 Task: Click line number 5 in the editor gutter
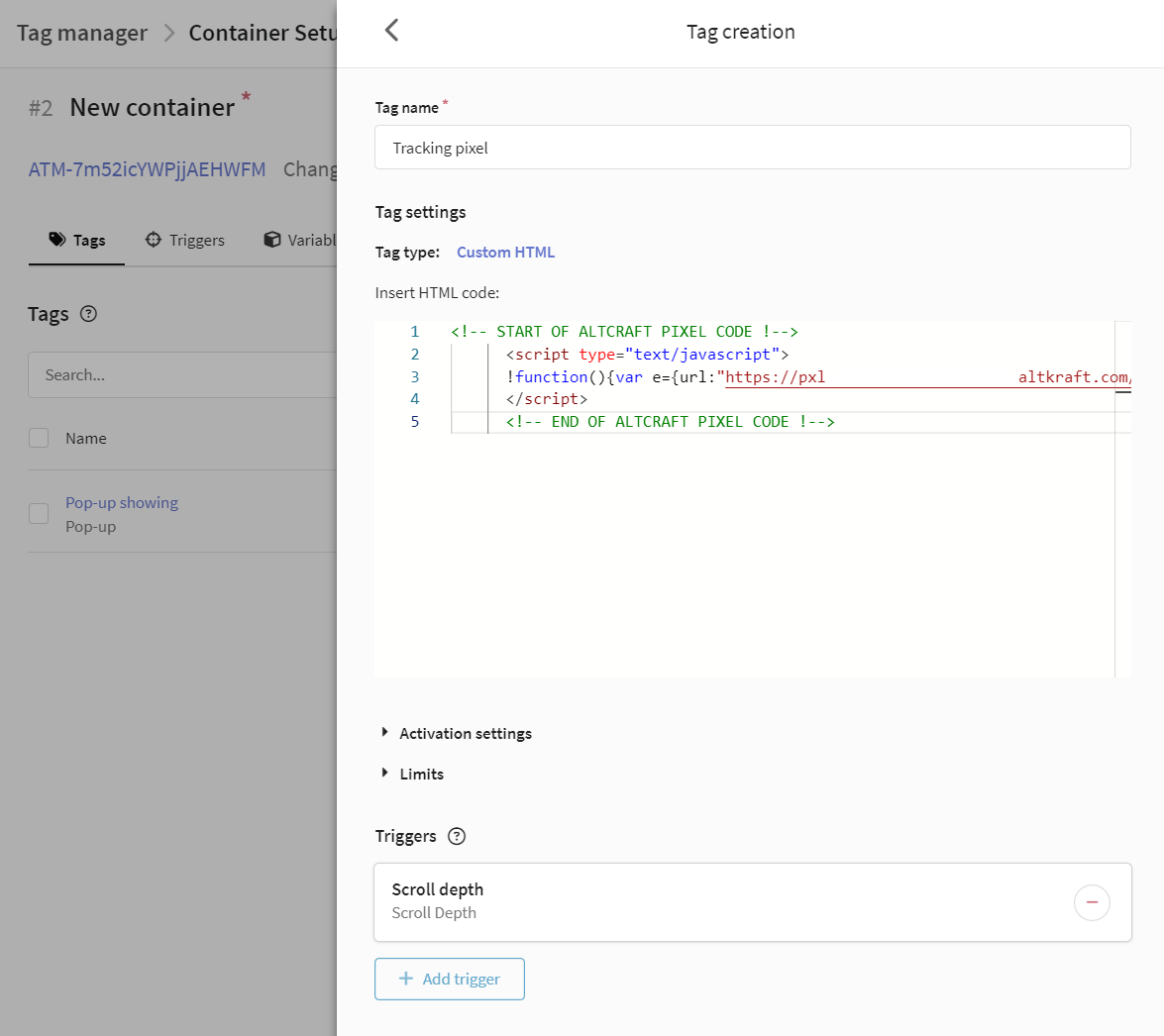pos(415,422)
